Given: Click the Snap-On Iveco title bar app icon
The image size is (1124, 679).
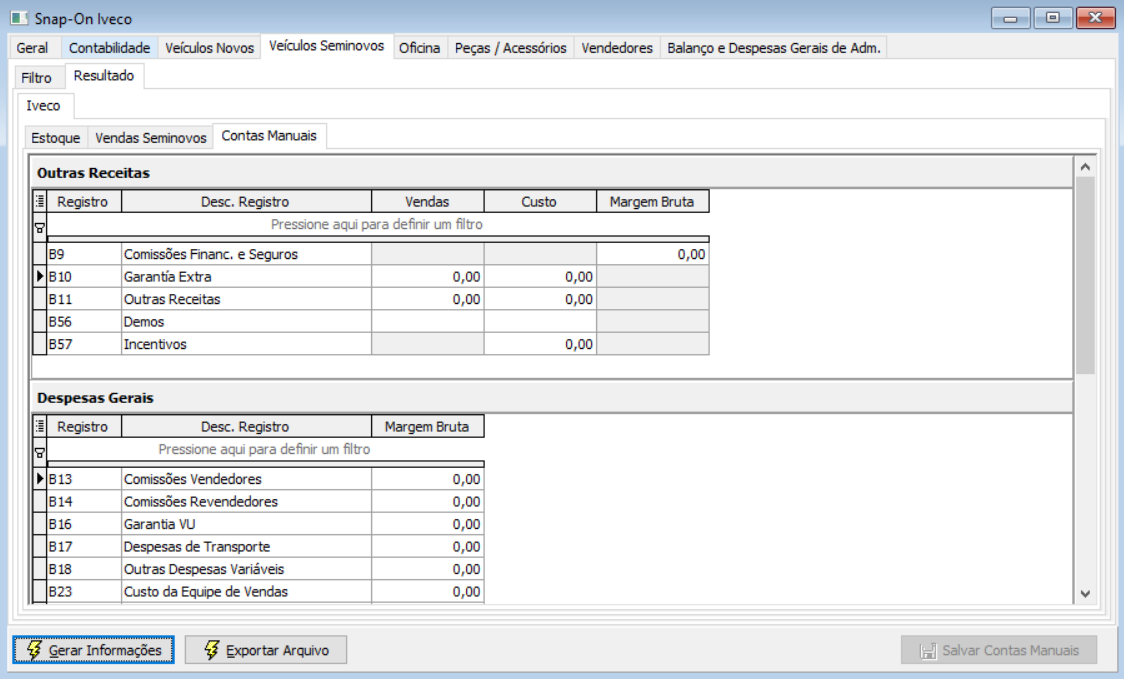Looking at the screenshot, I should 19,18.
